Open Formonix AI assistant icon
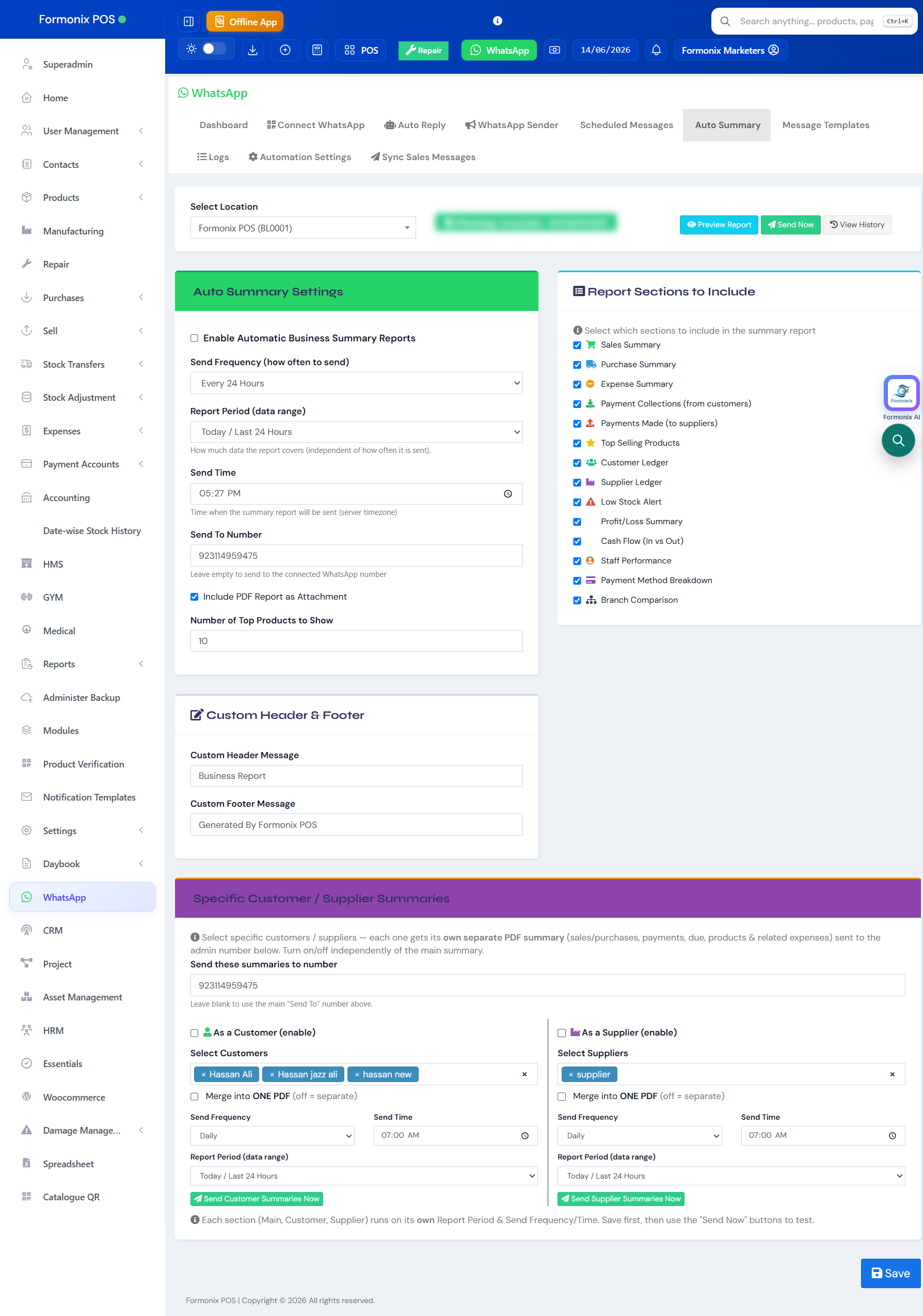923x1316 pixels. (x=901, y=393)
